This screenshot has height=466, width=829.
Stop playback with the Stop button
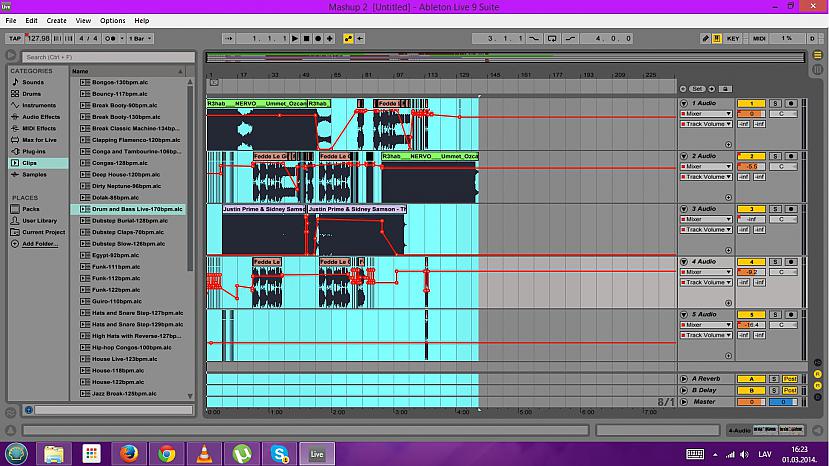coord(307,39)
